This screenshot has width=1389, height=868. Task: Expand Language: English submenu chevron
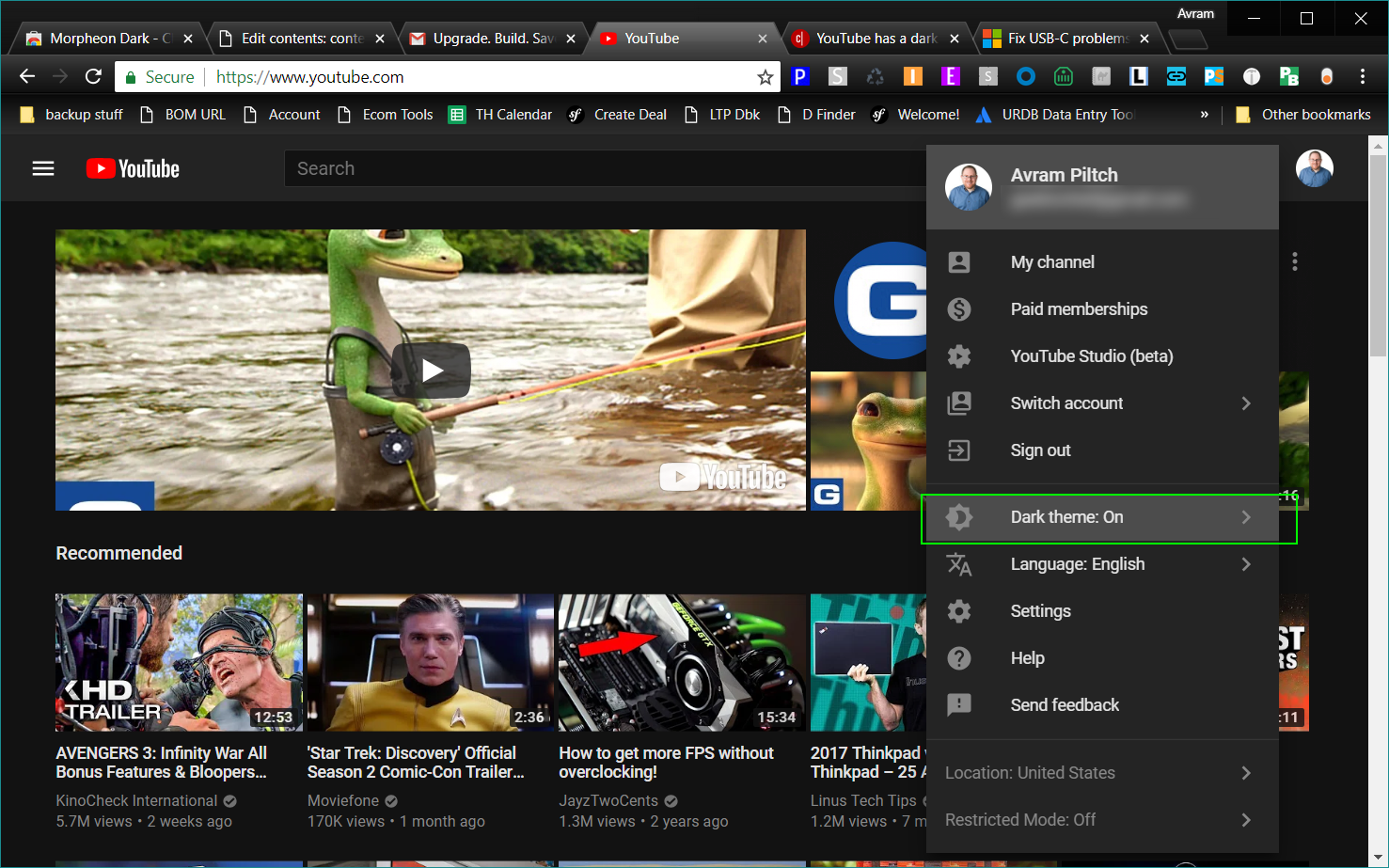pyautogui.click(x=1246, y=564)
